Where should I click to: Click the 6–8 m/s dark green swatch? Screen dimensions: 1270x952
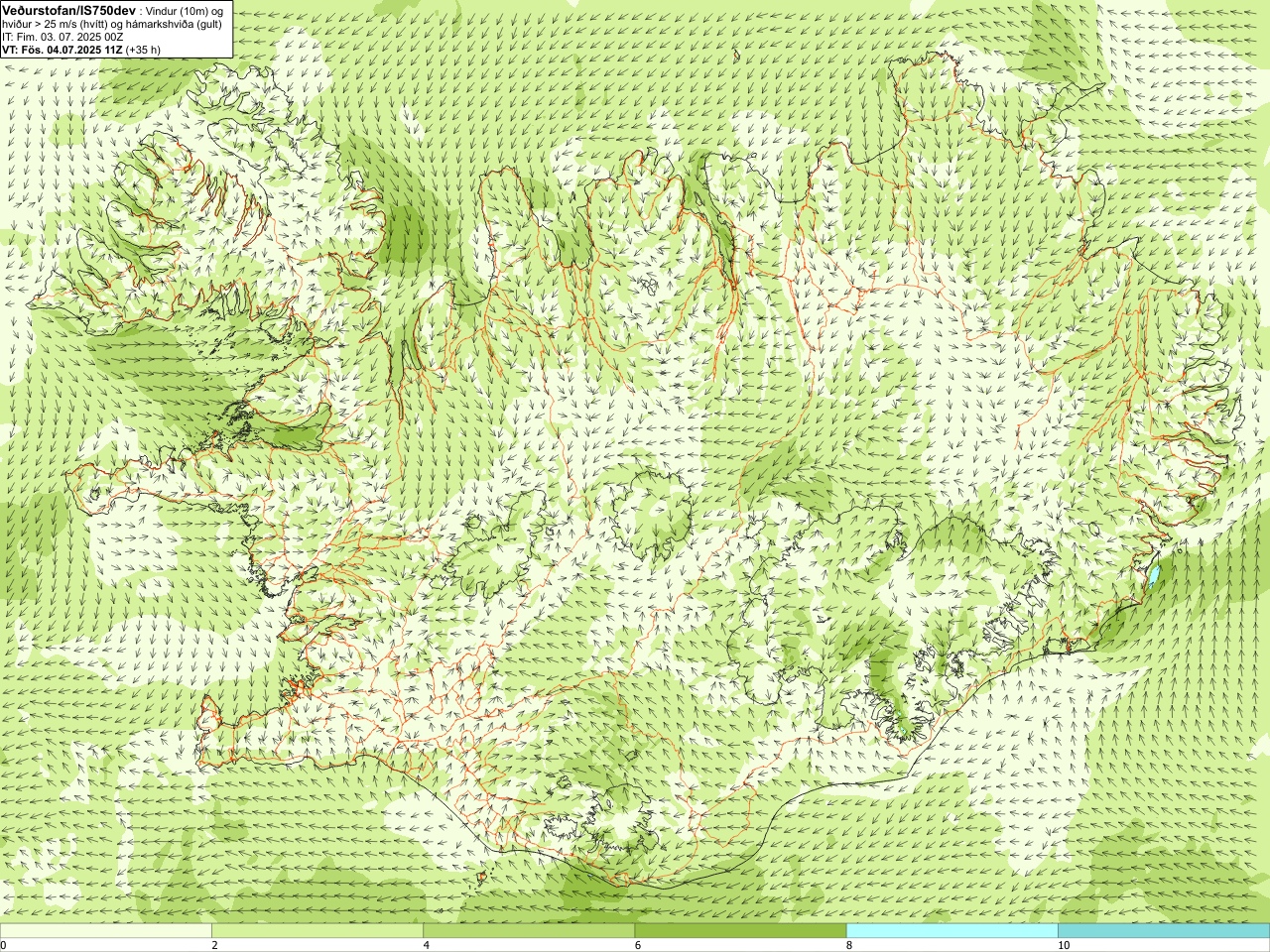740,931
